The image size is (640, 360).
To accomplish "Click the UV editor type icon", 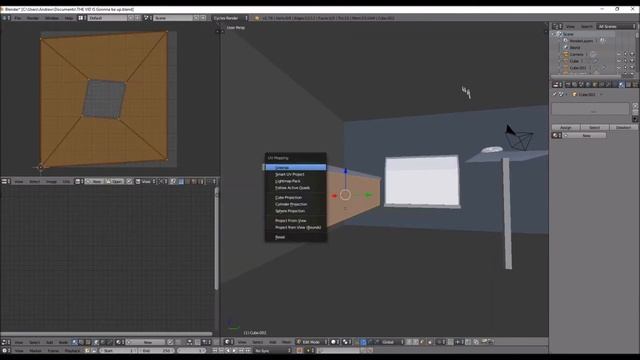I will click(x=5, y=181).
